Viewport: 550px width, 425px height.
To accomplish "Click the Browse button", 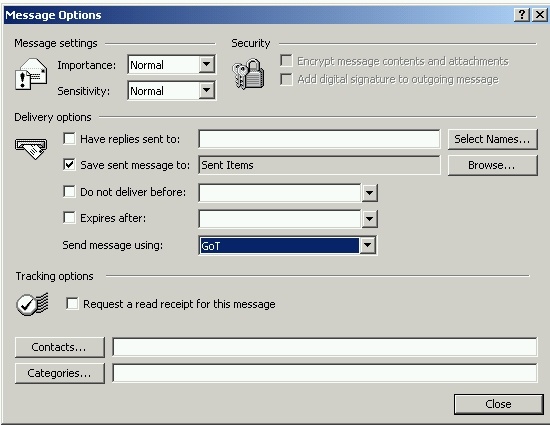I will pyautogui.click(x=492, y=165).
